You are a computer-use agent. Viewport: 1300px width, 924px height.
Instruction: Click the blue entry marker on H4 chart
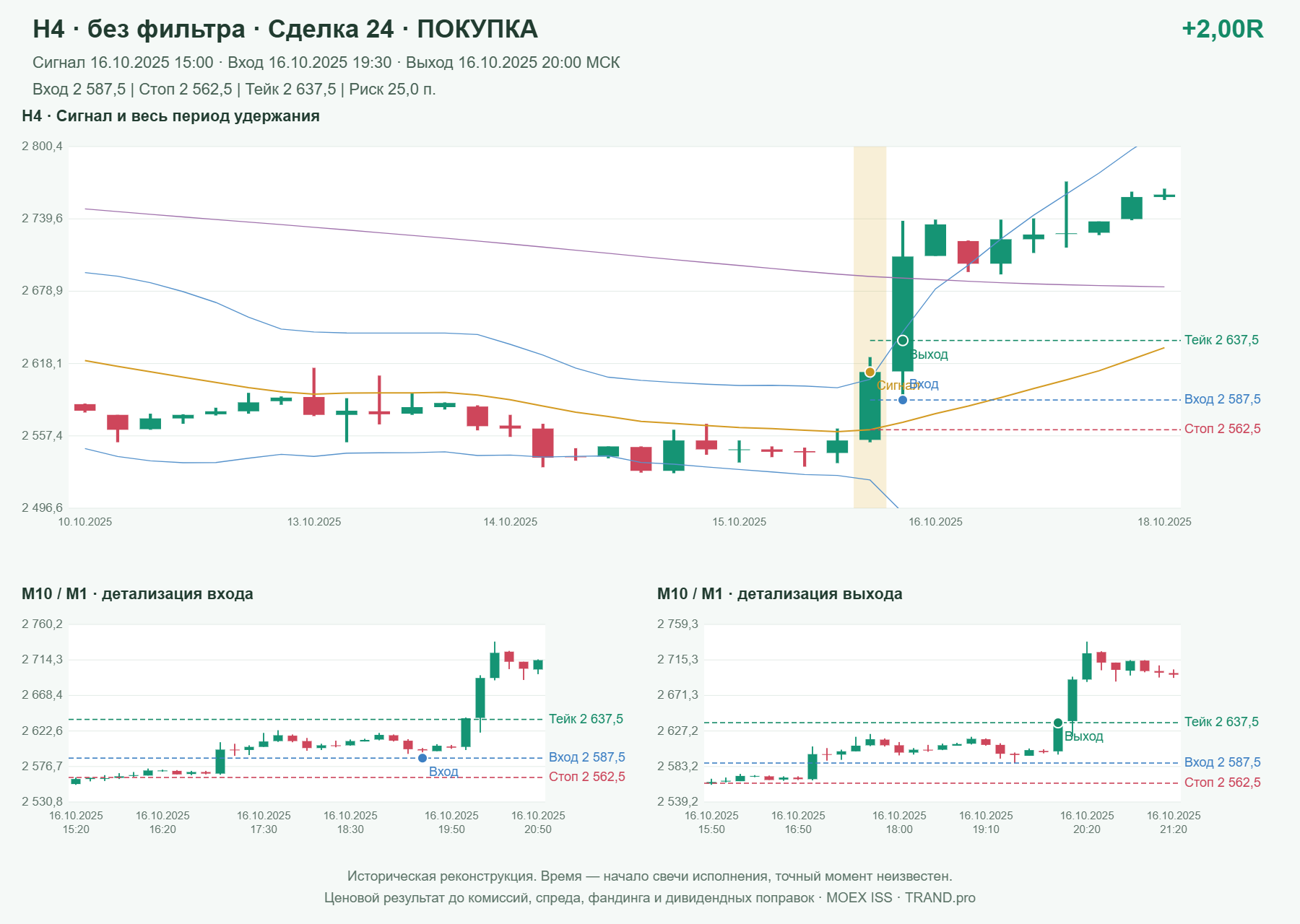(x=903, y=400)
